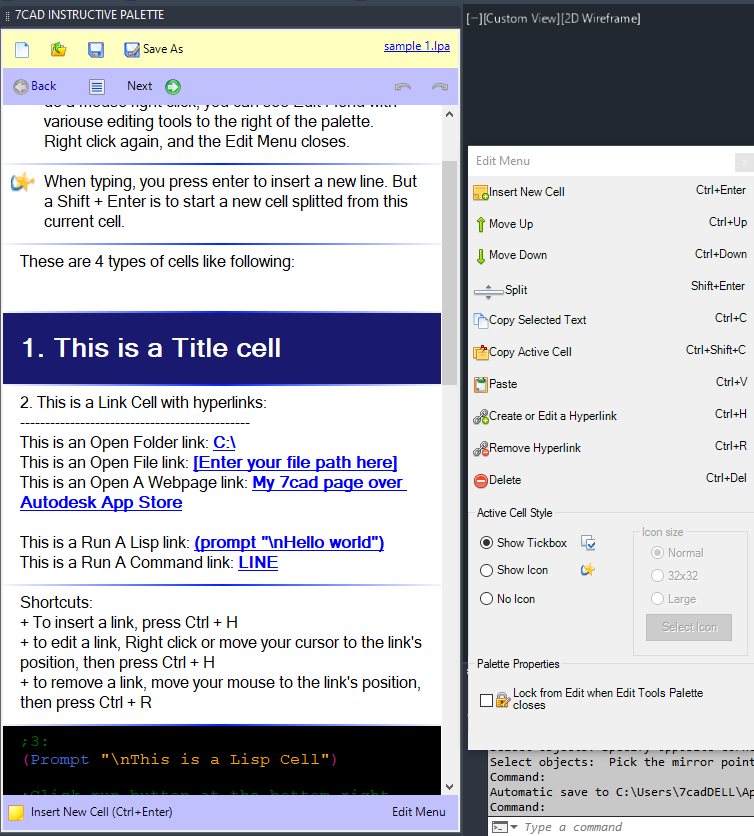Open the sample 1.lpa file link
The height and width of the screenshot is (836, 754).
click(416, 47)
